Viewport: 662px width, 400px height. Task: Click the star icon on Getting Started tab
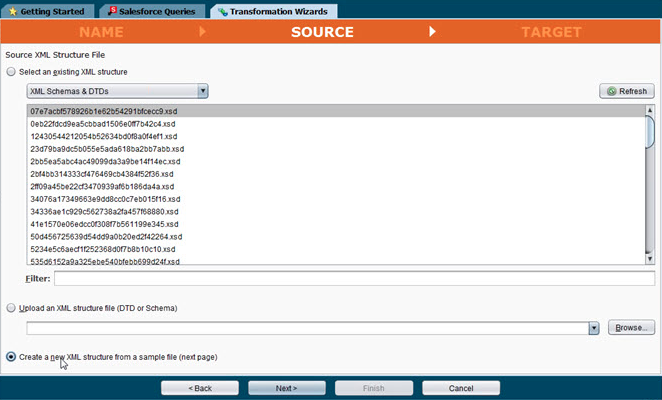tap(12, 11)
